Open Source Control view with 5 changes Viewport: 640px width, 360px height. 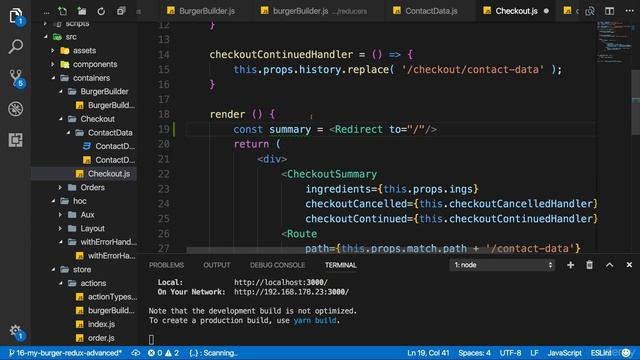(x=16, y=78)
